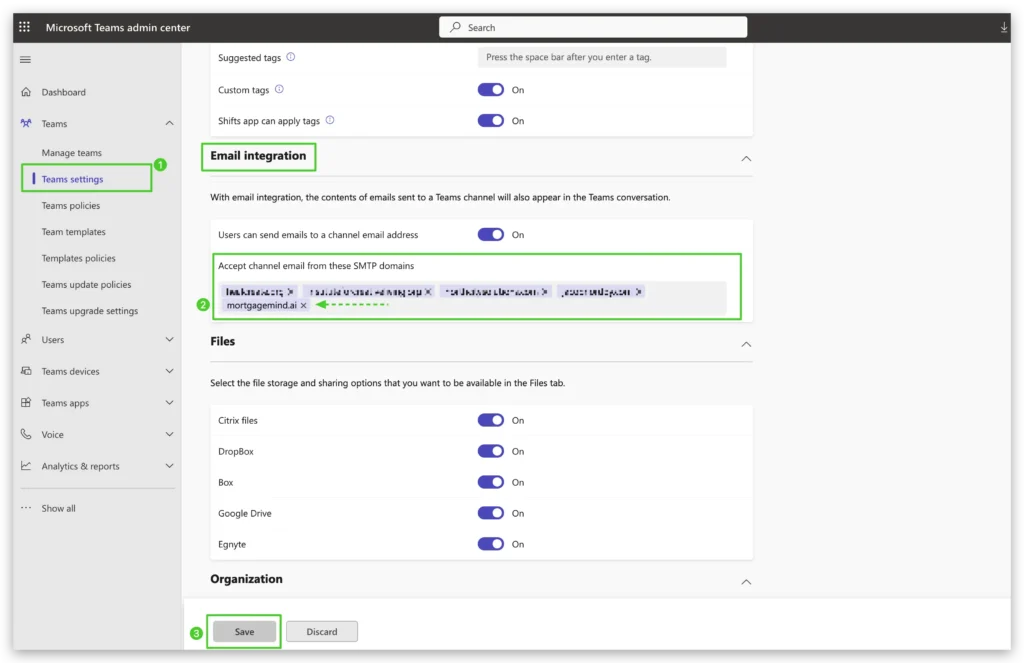This screenshot has height=663, width=1024.
Task: Click info icon for Shifts app tags
Action: [x=330, y=120]
